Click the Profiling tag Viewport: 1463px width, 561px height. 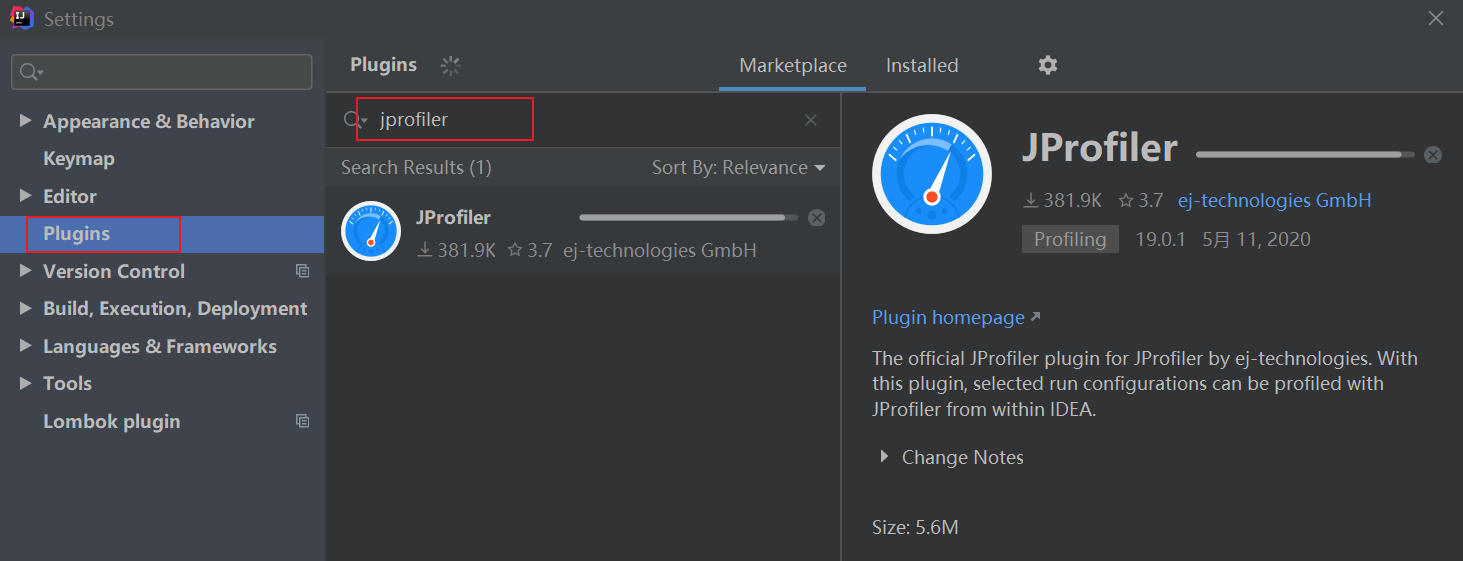(x=1070, y=239)
